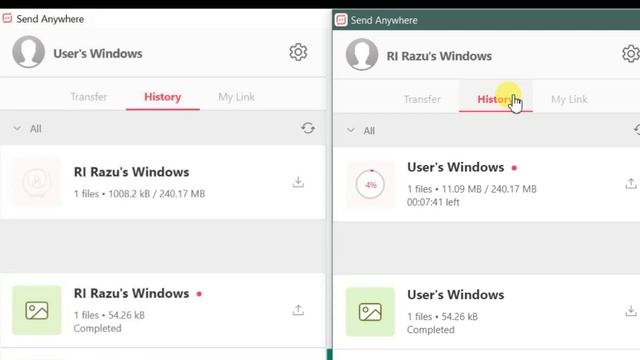Expand the All filter in right window
Image resolution: width=640 pixels, height=360 pixels.
[361, 131]
